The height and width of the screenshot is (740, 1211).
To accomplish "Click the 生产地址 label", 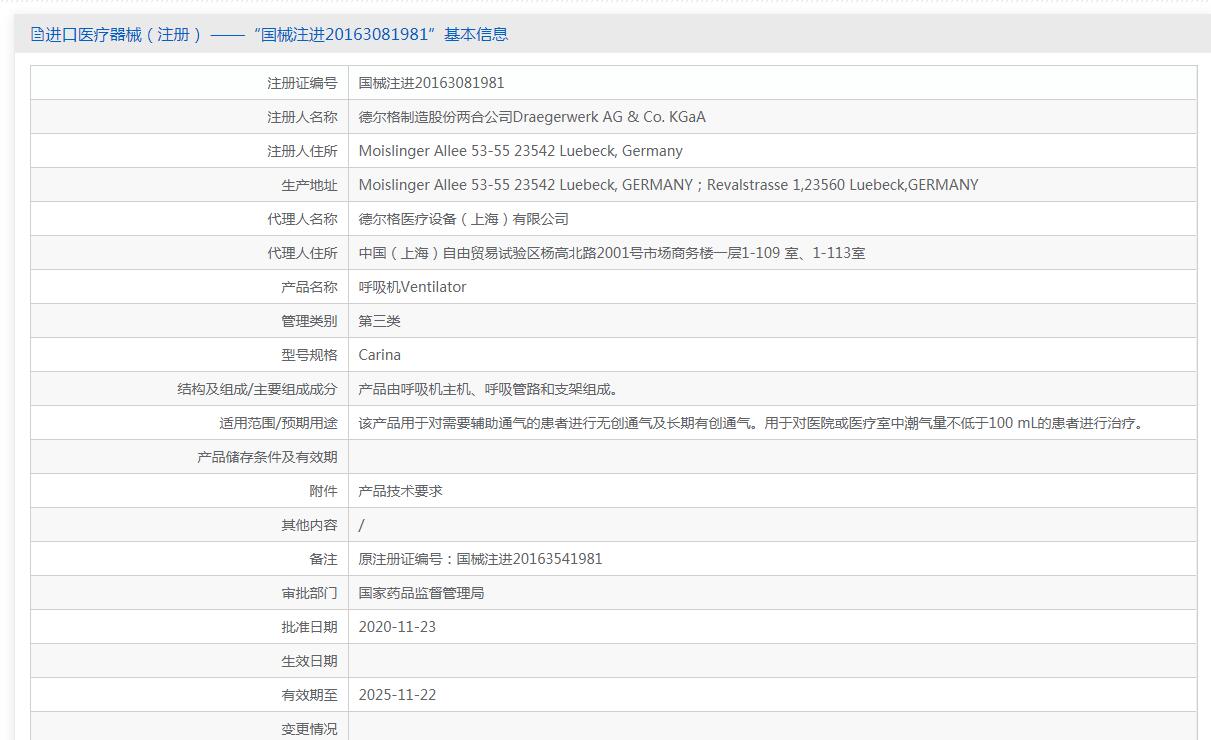I will point(309,185).
